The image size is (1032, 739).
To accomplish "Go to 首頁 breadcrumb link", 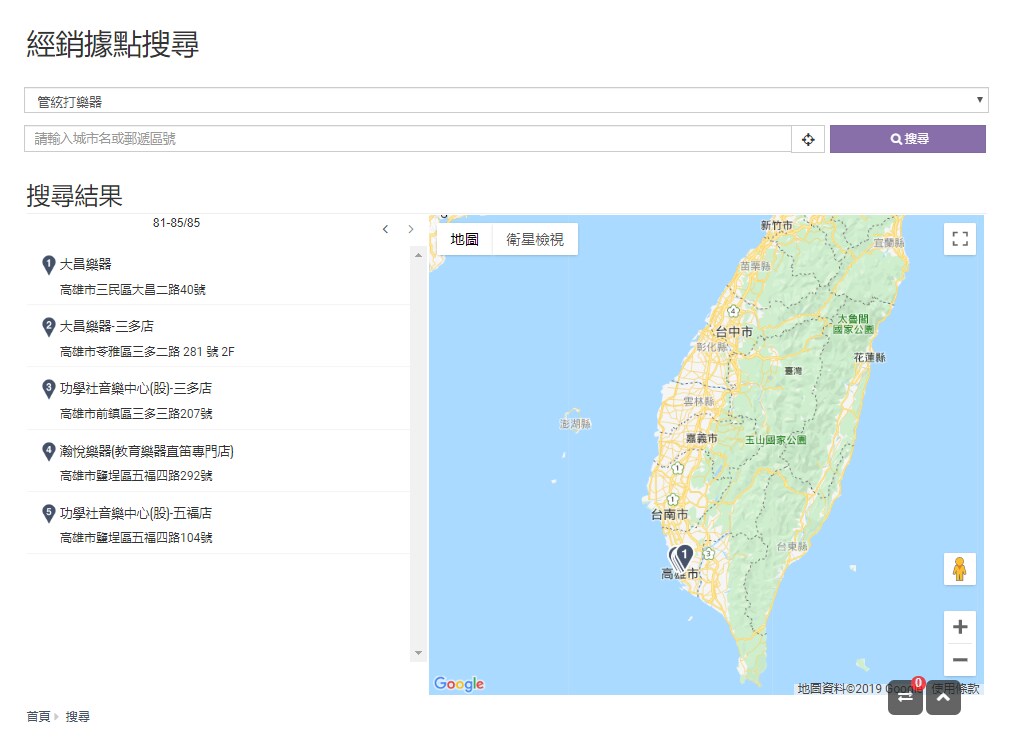I will pyautogui.click(x=38, y=716).
